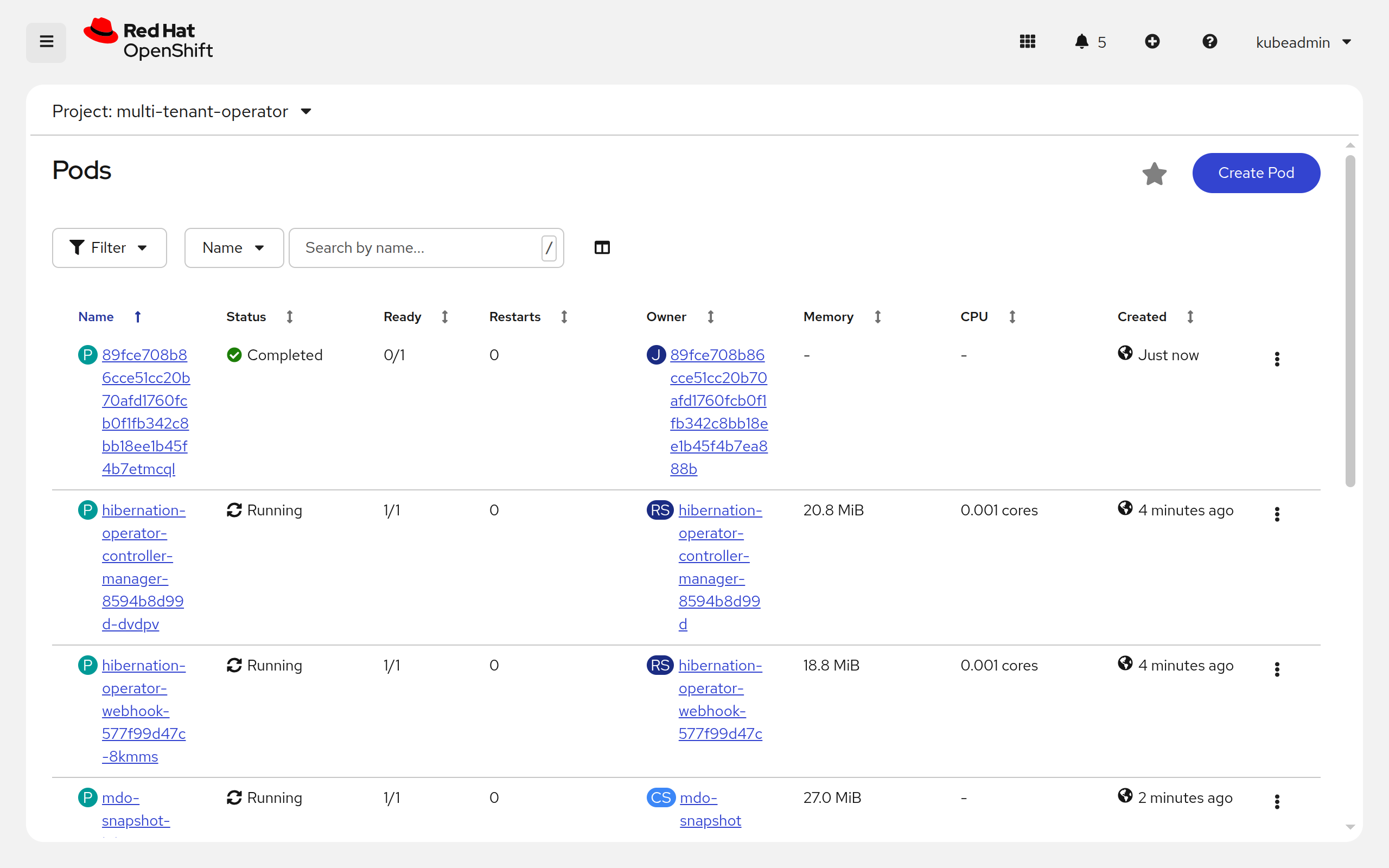Image resolution: width=1389 pixels, height=868 pixels.
Task: Open mdo-snapshot CatalogSource owner link
Action: click(710, 809)
